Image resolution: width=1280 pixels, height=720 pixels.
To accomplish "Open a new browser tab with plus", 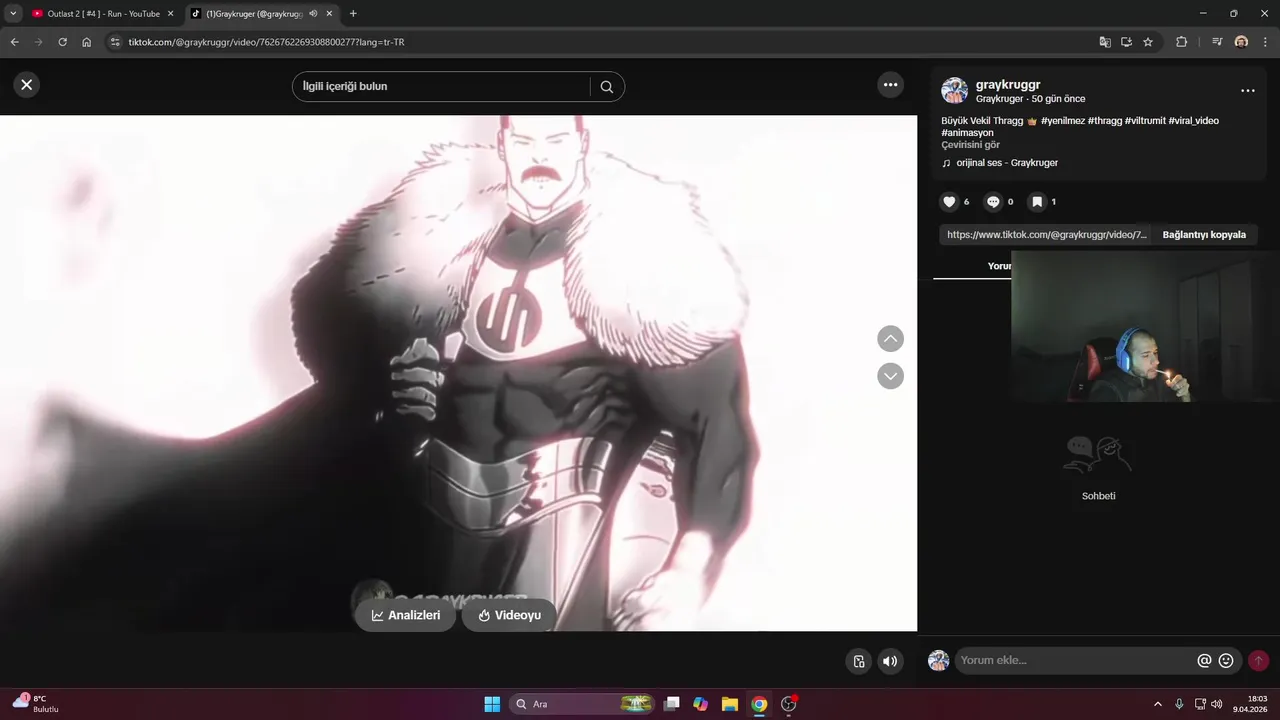I will pyautogui.click(x=353, y=14).
